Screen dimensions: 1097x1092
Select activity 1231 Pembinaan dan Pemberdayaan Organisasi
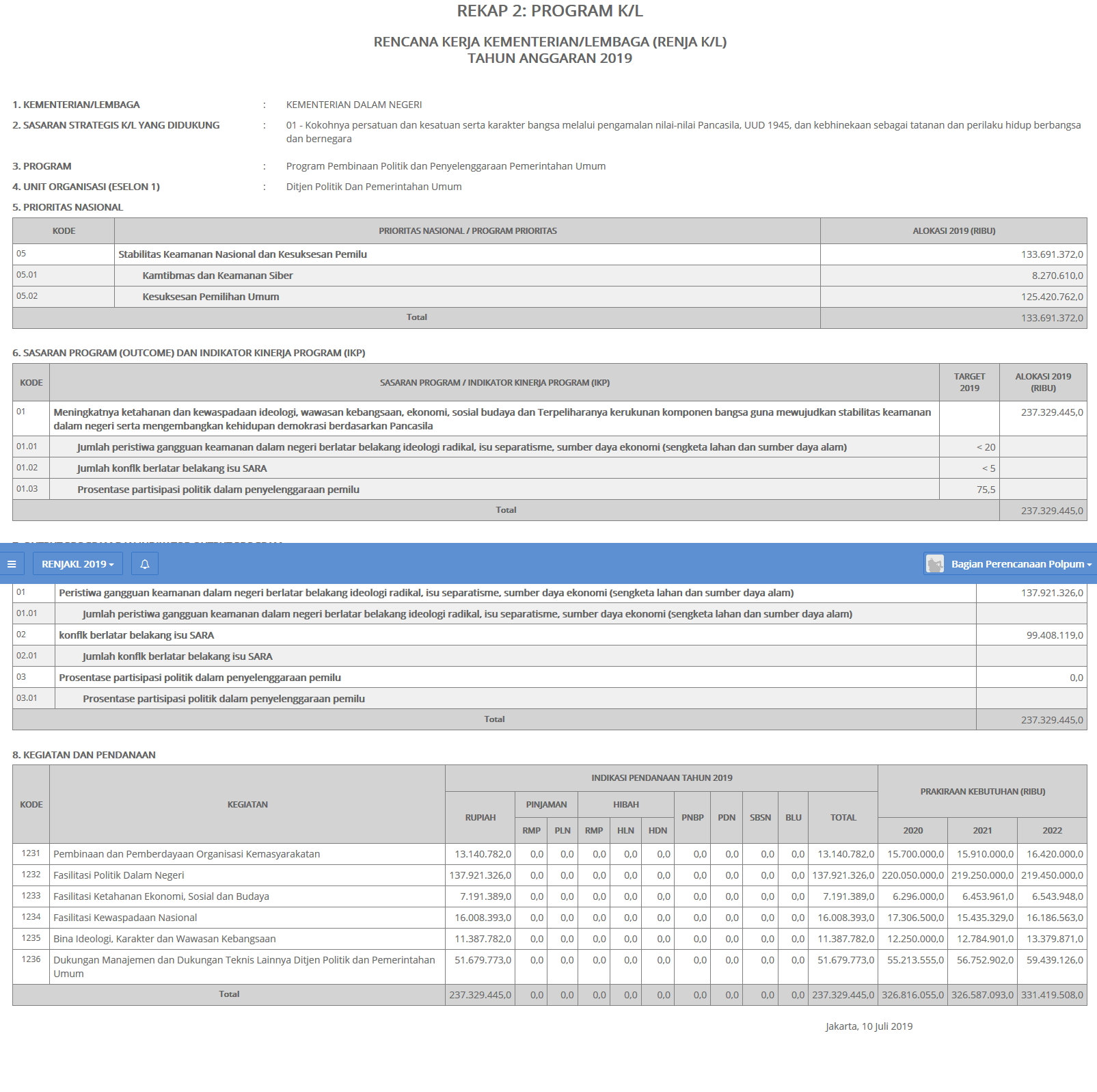(x=187, y=854)
